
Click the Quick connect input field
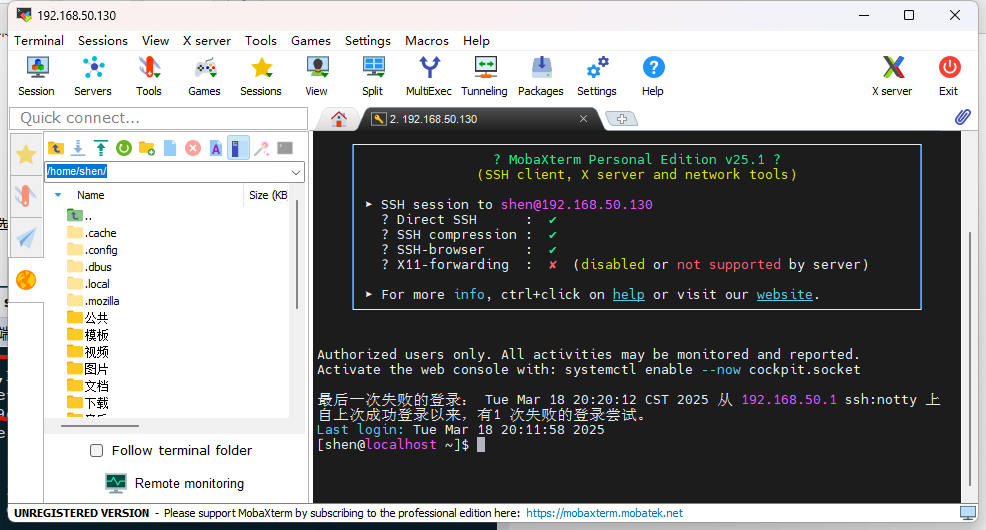pos(158,118)
